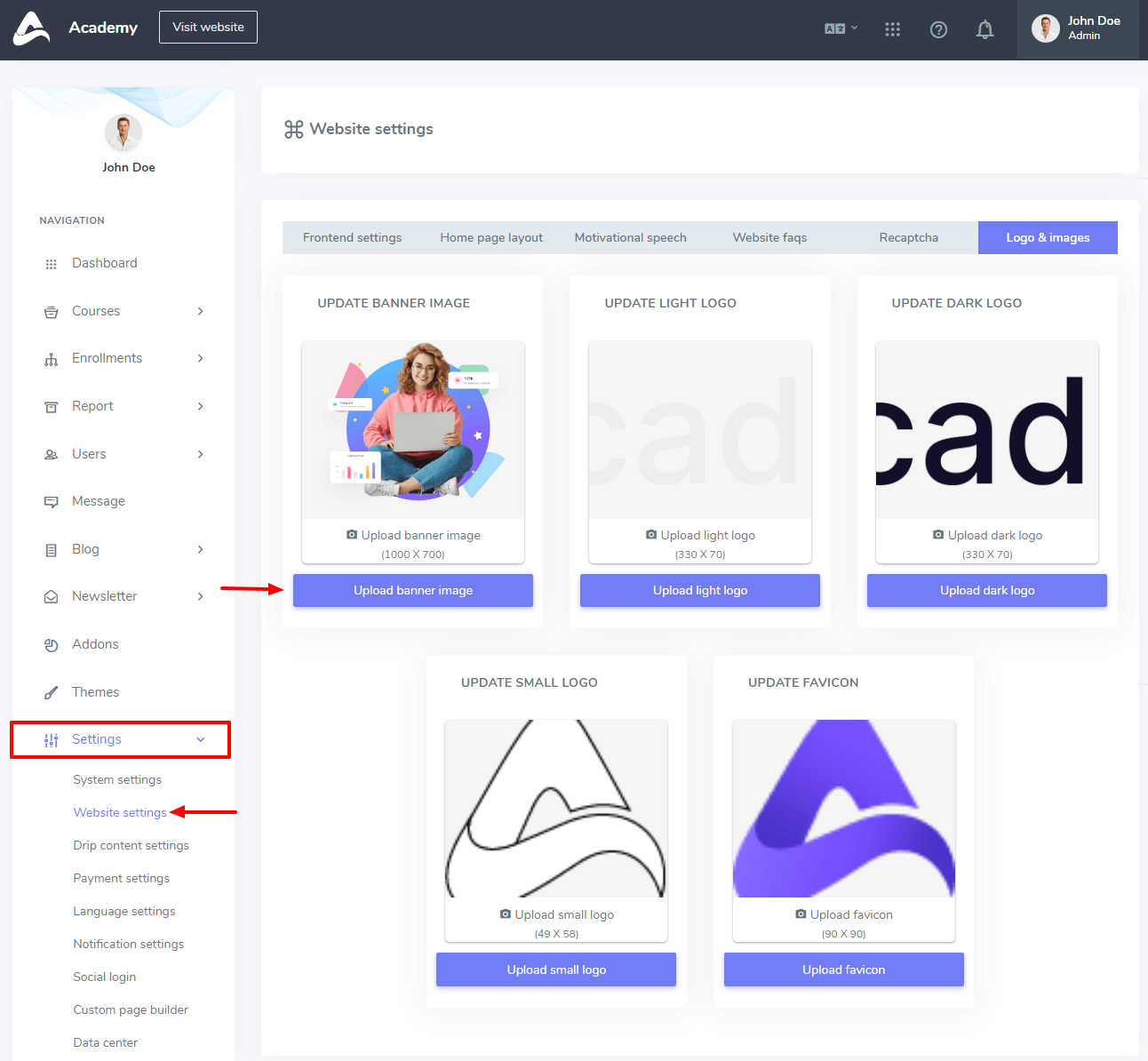
Task: Open the notifications bell
Action: 985,29
